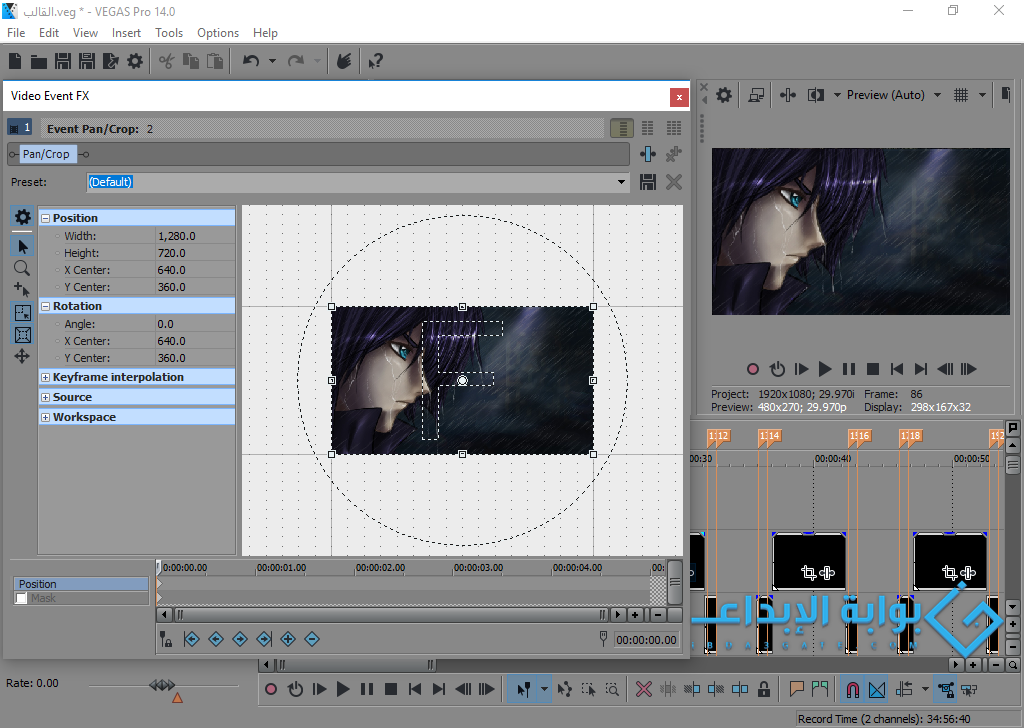
Task: Toggle Sync Cursor in keyframe controls
Action: [x=167, y=640]
